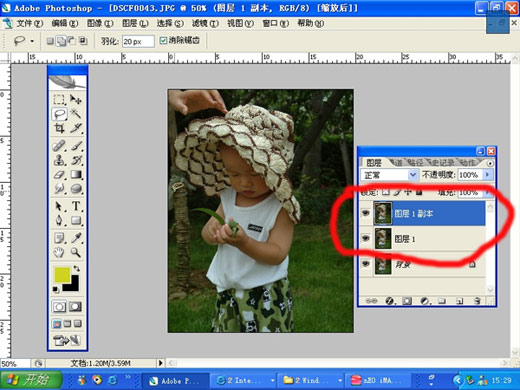The height and width of the screenshot is (390, 520).
Task: Create new adjustment layer icon
Action: [425, 301]
